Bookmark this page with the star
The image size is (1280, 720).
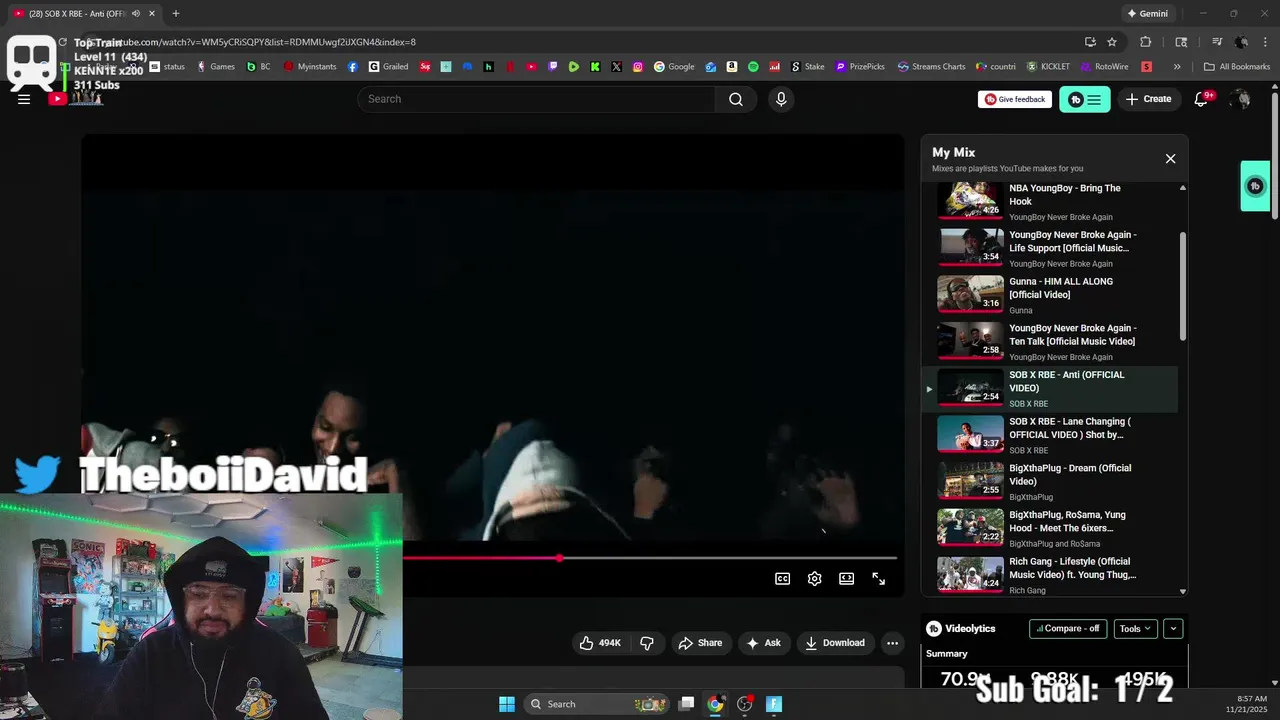coord(1112,42)
